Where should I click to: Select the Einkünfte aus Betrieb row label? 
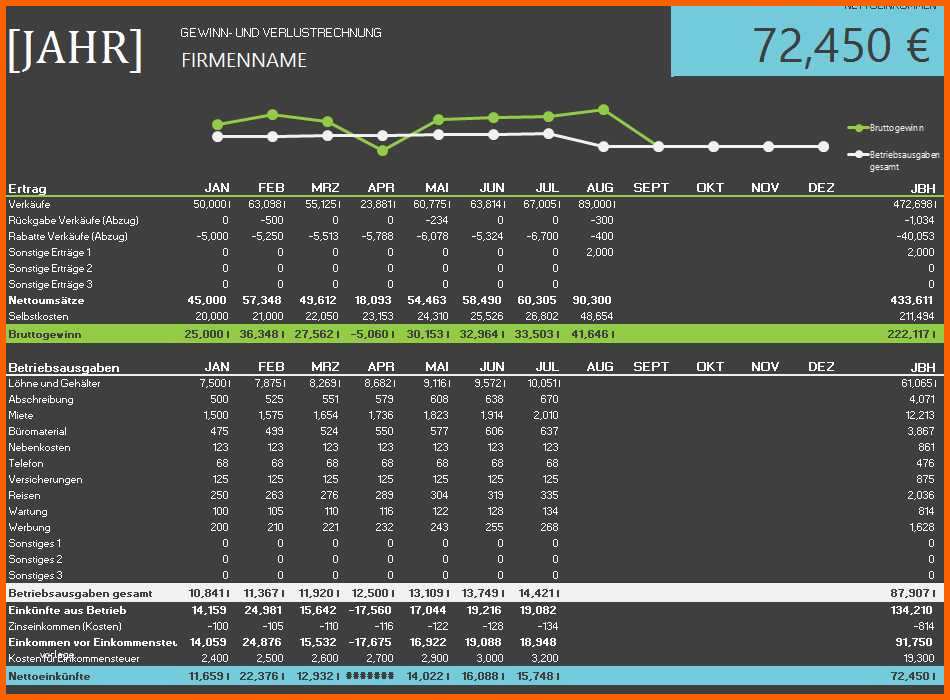tap(67, 610)
